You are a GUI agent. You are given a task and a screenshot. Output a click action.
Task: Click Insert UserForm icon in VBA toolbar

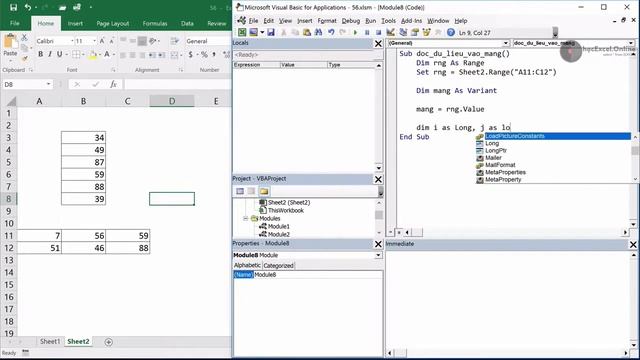(253, 32)
